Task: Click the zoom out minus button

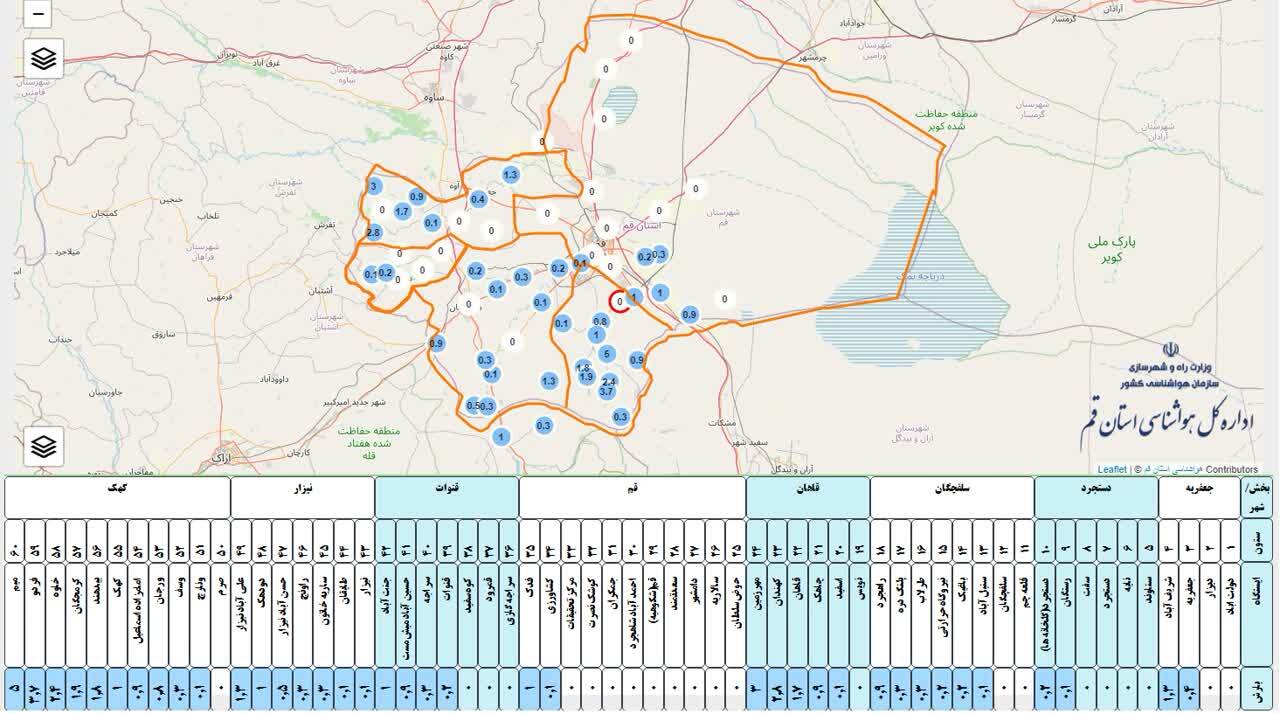Action: (38, 14)
